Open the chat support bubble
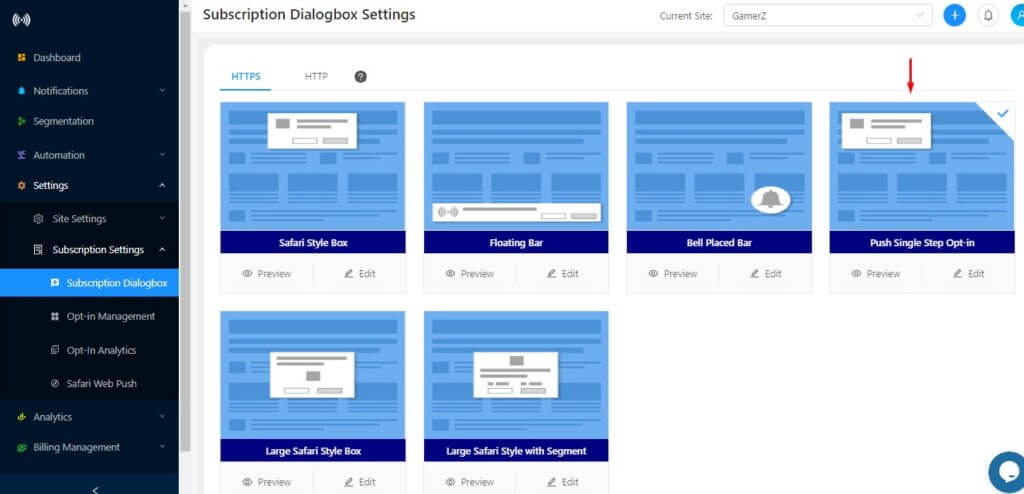Viewport: 1024px width, 494px height. (x=1008, y=470)
